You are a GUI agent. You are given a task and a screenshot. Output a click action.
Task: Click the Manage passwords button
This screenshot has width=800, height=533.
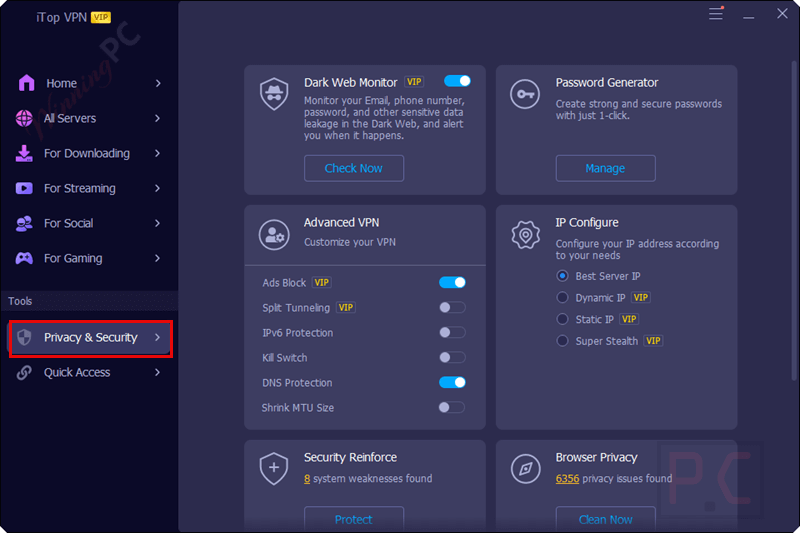coord(605,168)
